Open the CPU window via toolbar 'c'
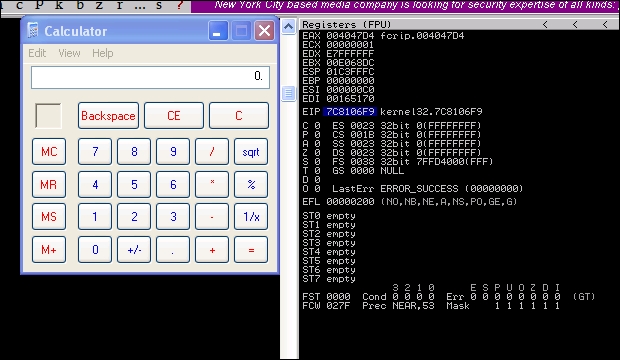The height and width of the screenshot is (360, 620). [19, 6]
